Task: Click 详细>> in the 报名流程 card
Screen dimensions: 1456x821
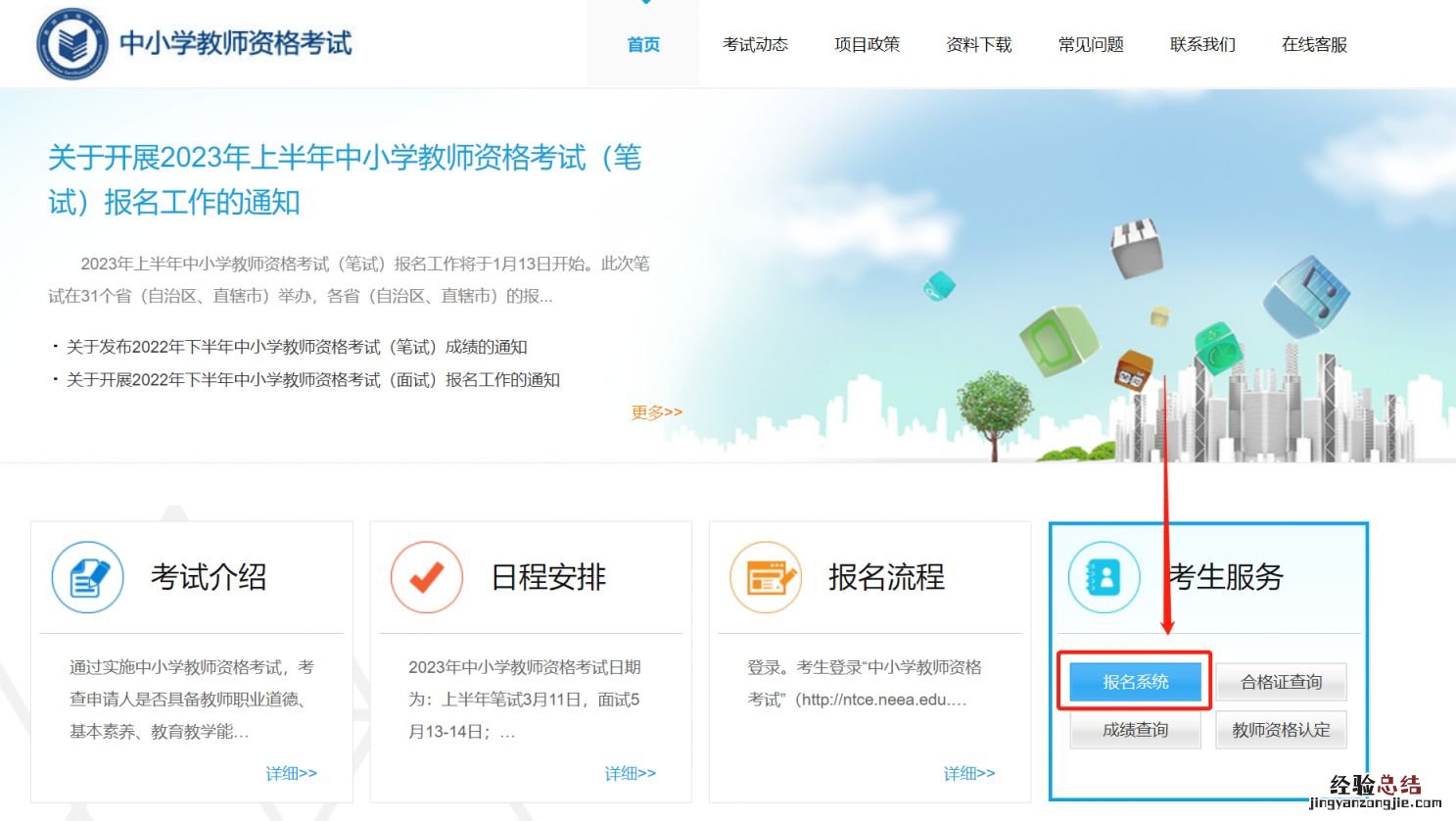Action: (969, 774)
